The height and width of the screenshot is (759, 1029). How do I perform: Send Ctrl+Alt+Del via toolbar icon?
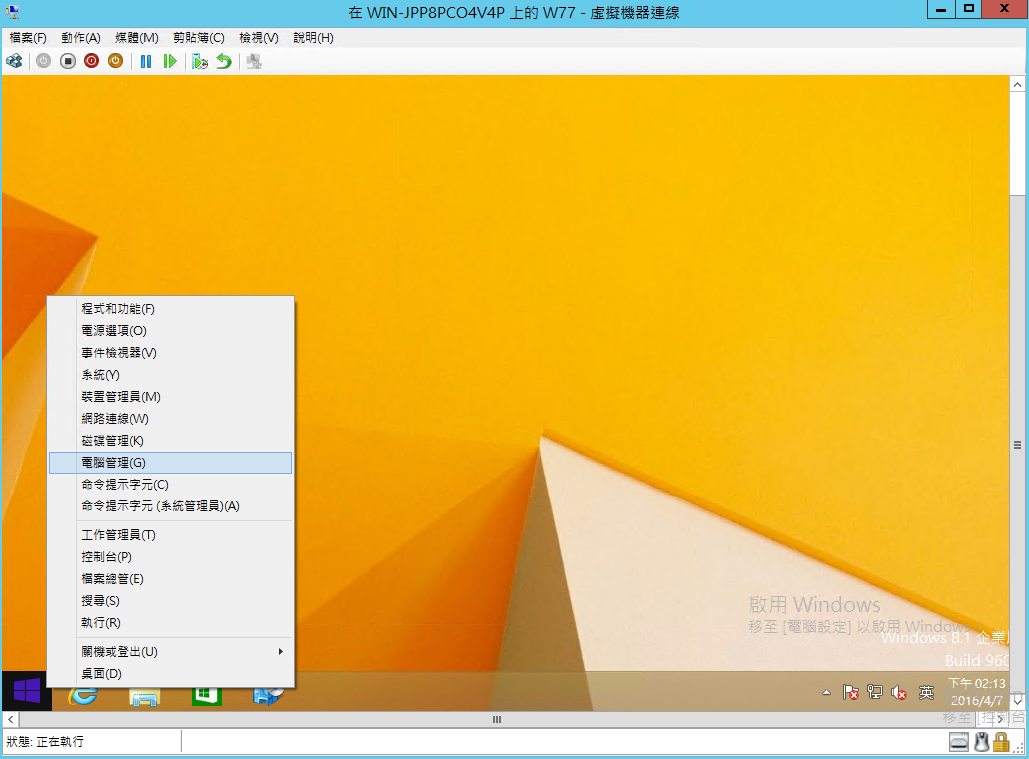(x=14, y=62)
